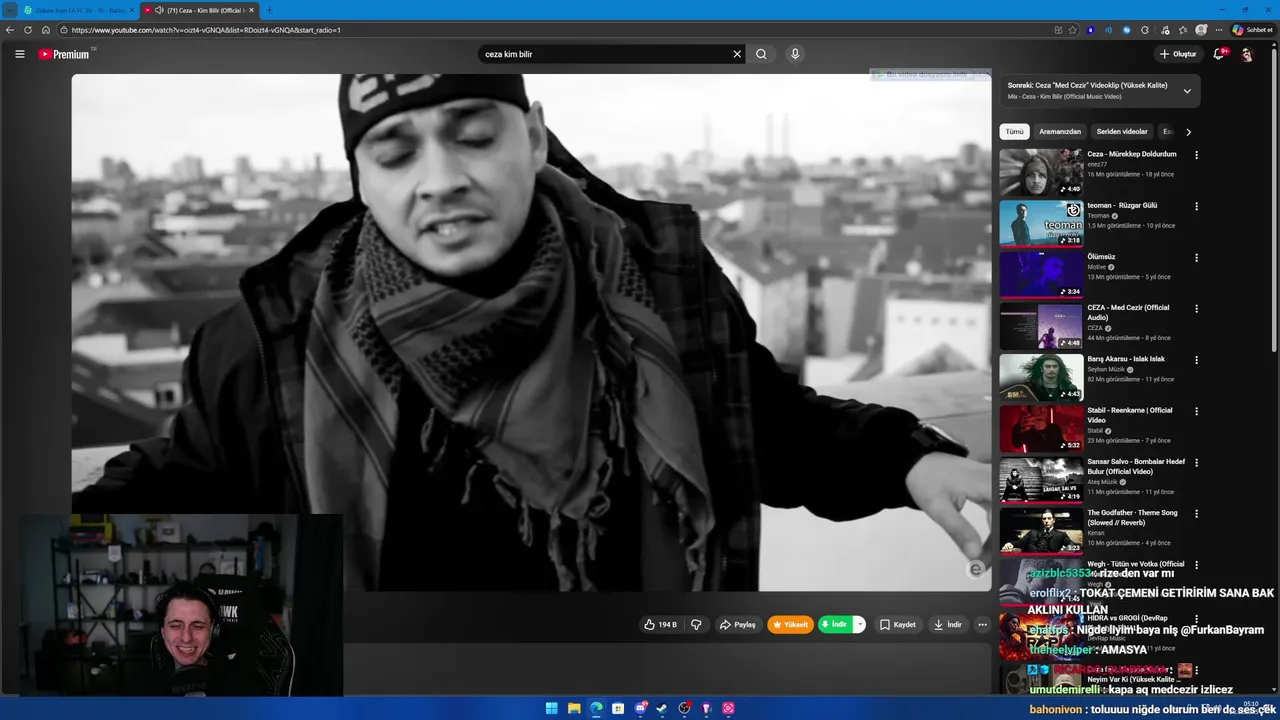Show more filter chips with right arrow
Image resolution: width=1280 pixels, height=720 pixels.
[1188, 131]
